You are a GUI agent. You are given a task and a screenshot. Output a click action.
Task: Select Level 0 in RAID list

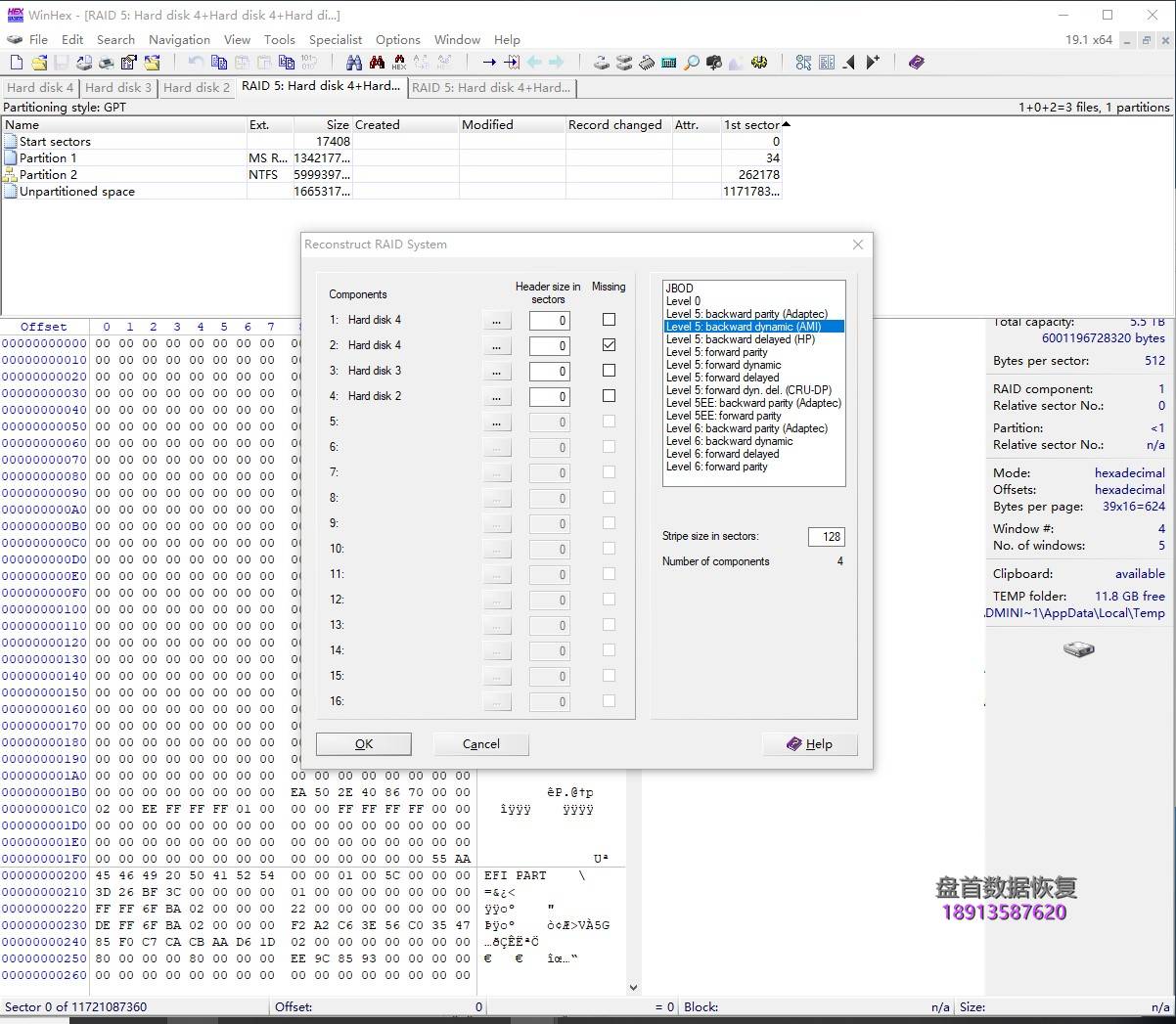click(x=684, y=301)
